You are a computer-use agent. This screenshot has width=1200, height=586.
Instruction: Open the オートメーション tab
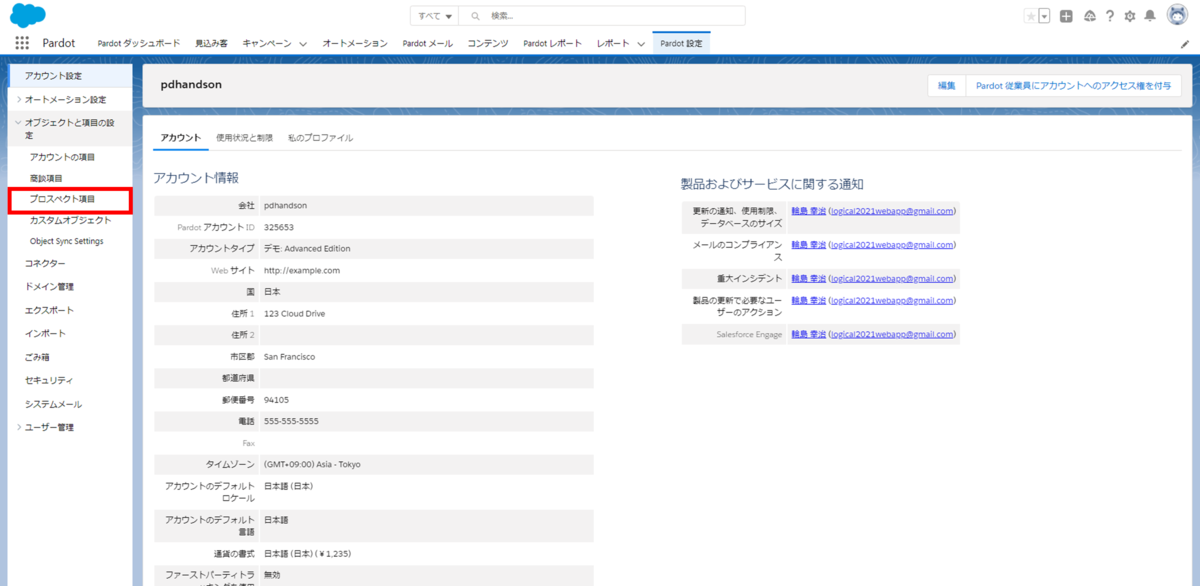pyautogui.click(x=355, y=43)
